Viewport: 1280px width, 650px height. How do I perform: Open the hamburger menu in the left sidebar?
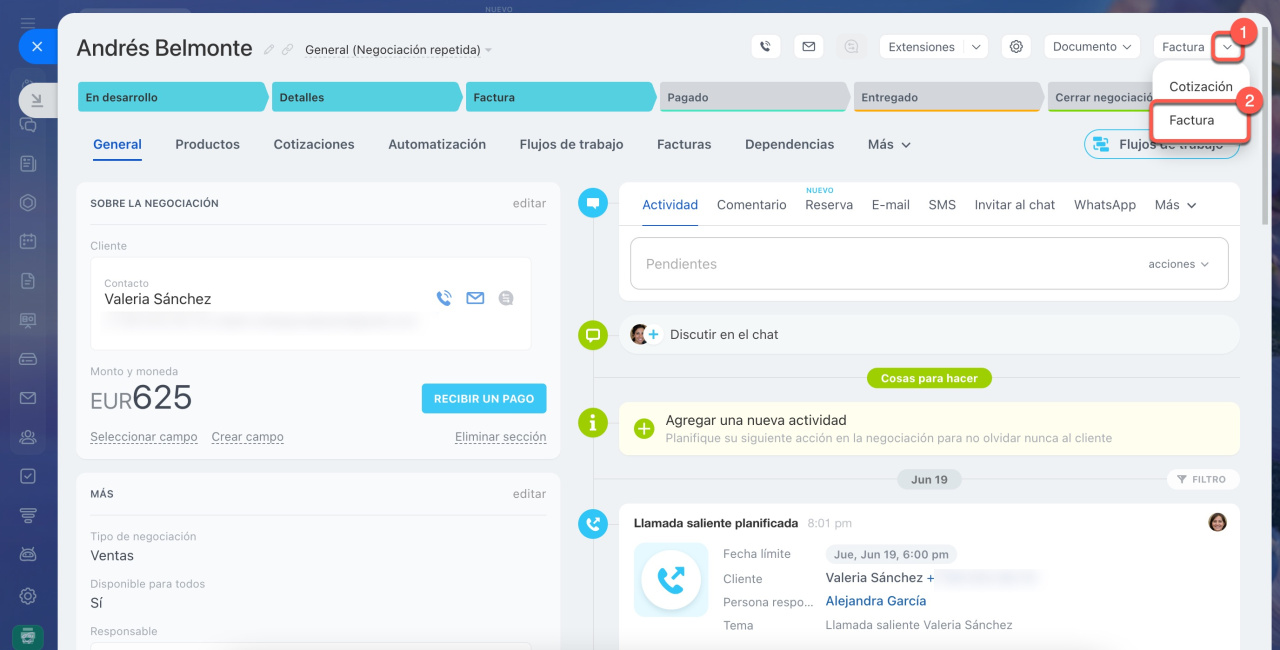click(28, 21)
